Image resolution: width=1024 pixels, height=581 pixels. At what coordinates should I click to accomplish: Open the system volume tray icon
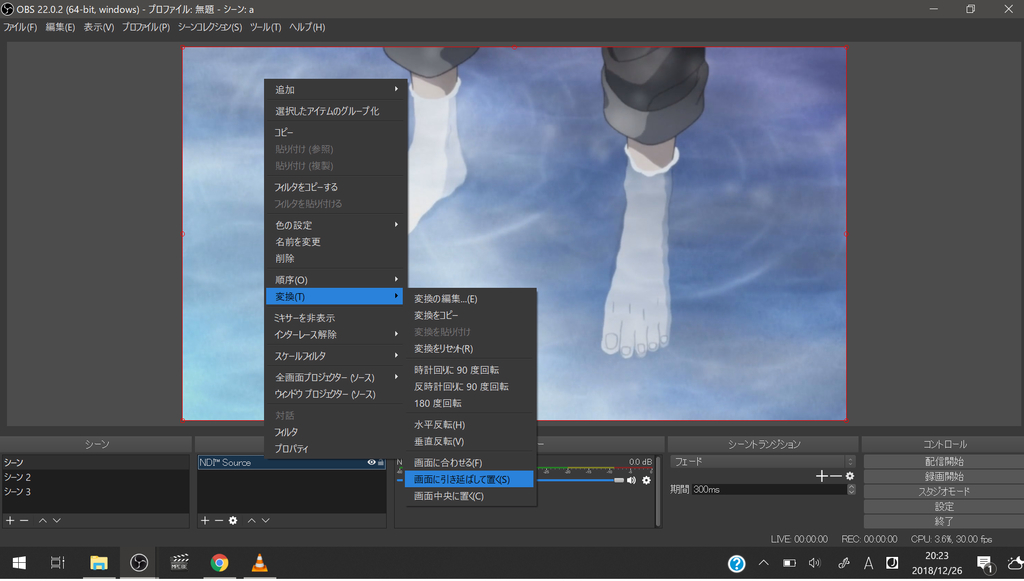point(814,563)
